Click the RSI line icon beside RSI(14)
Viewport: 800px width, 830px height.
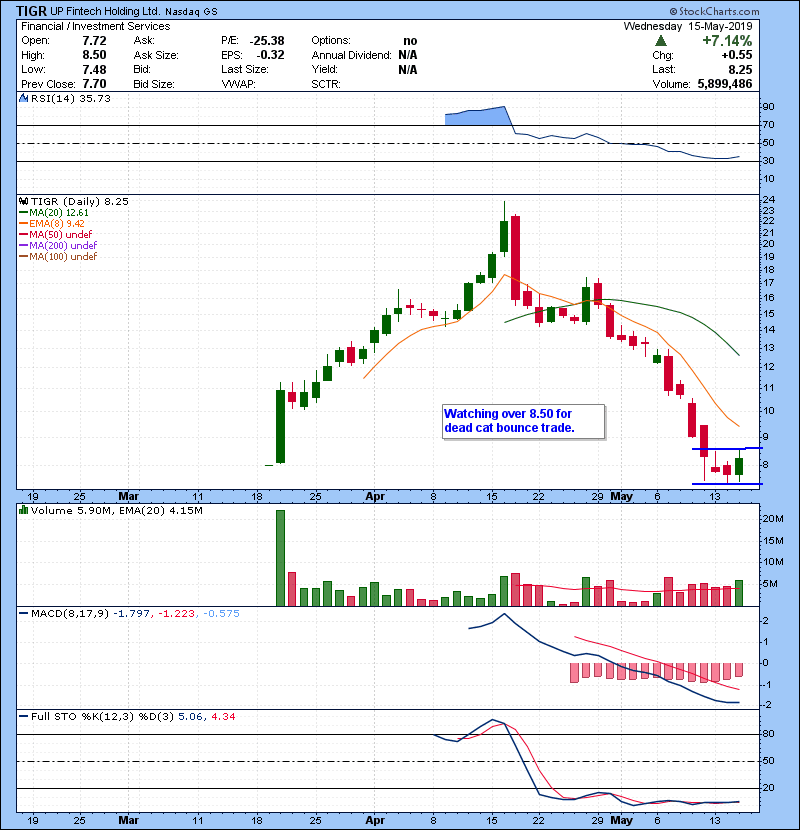click(x=23, y=98)
